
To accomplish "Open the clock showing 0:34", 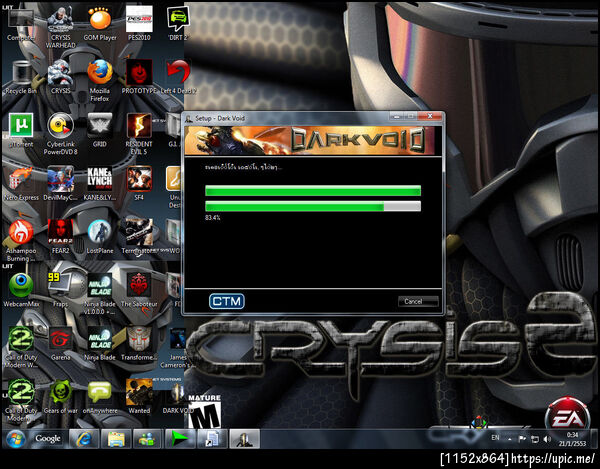I will [x=572, y=439].
